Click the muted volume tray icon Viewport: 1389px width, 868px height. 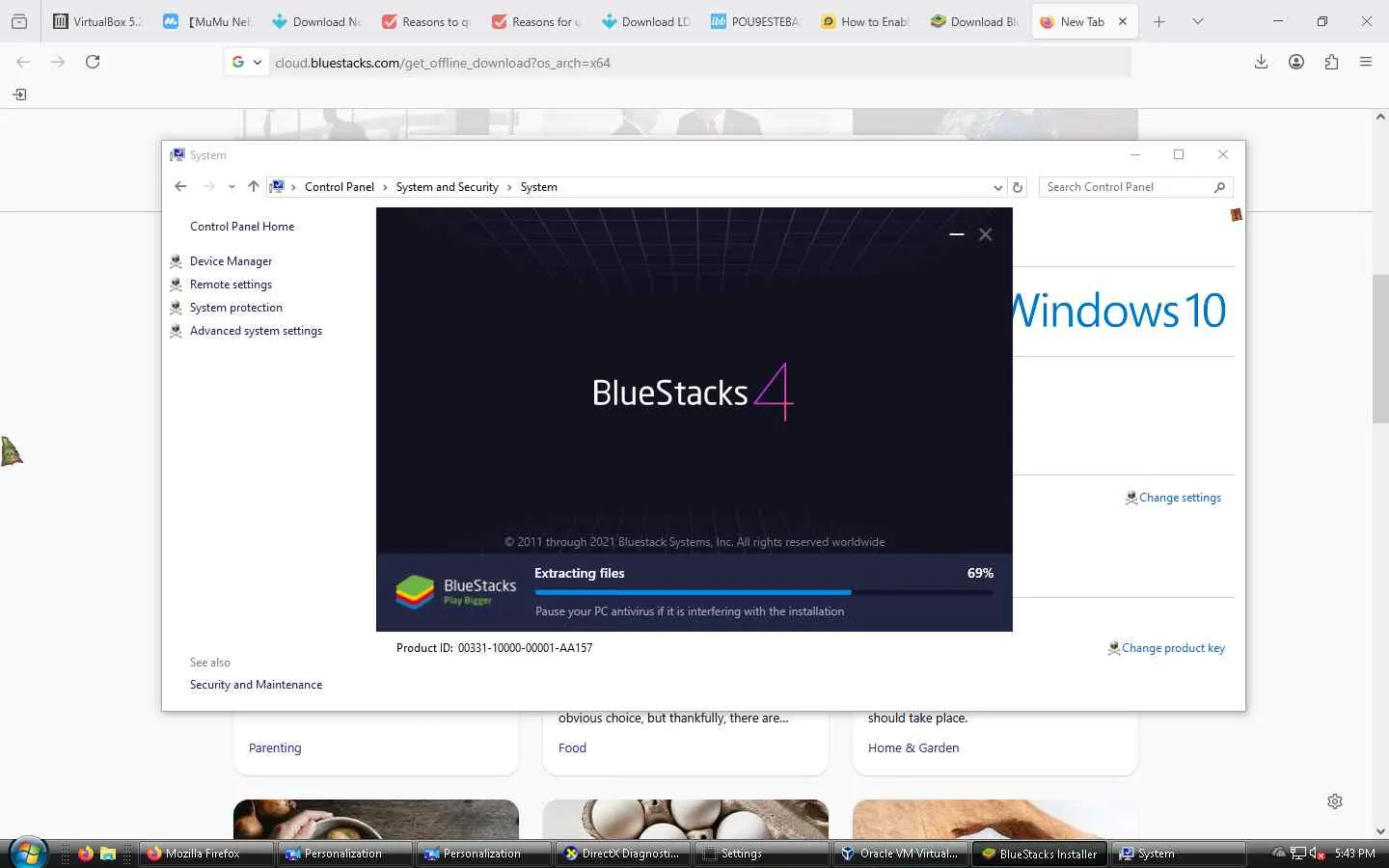click(1318, 854)
